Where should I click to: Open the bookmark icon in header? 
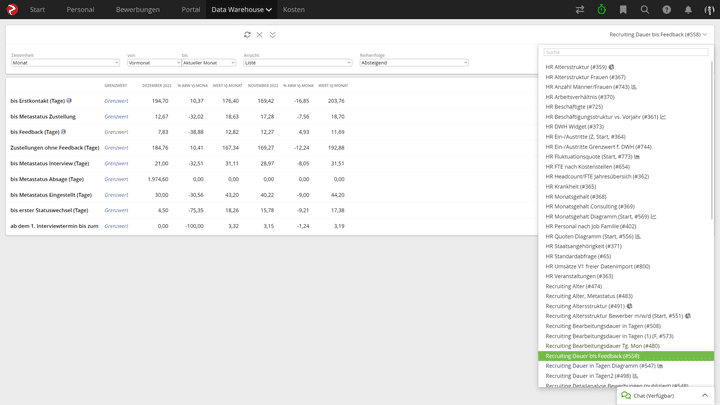click(x=623, y=10)
